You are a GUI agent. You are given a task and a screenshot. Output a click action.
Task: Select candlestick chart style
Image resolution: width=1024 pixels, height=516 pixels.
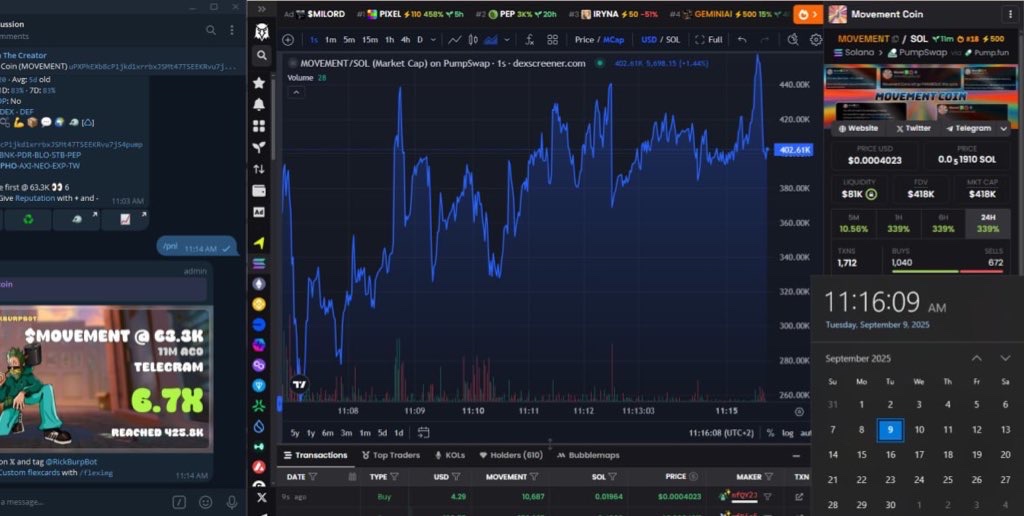pyautogui.click(x=473, y=40)
